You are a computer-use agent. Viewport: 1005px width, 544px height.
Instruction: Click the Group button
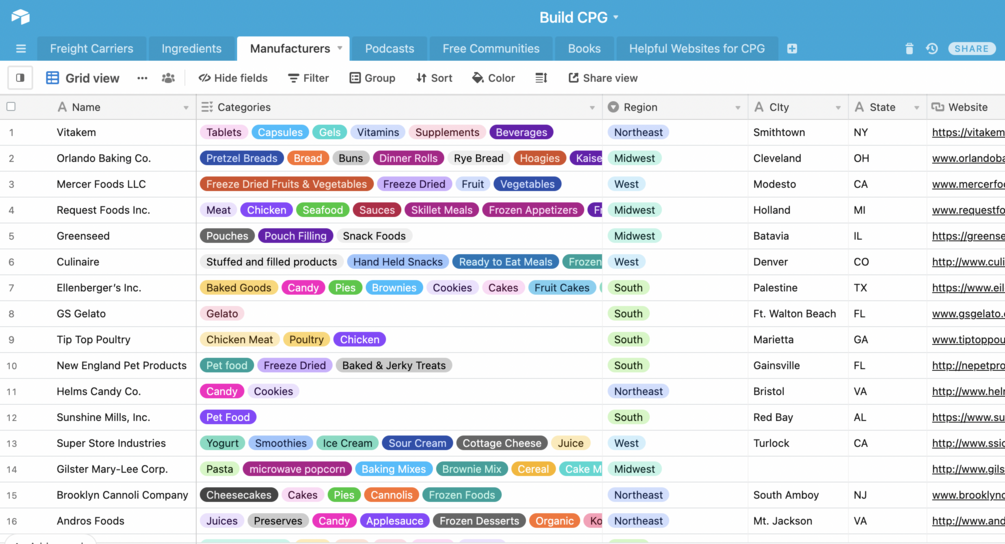pos(372,78)
